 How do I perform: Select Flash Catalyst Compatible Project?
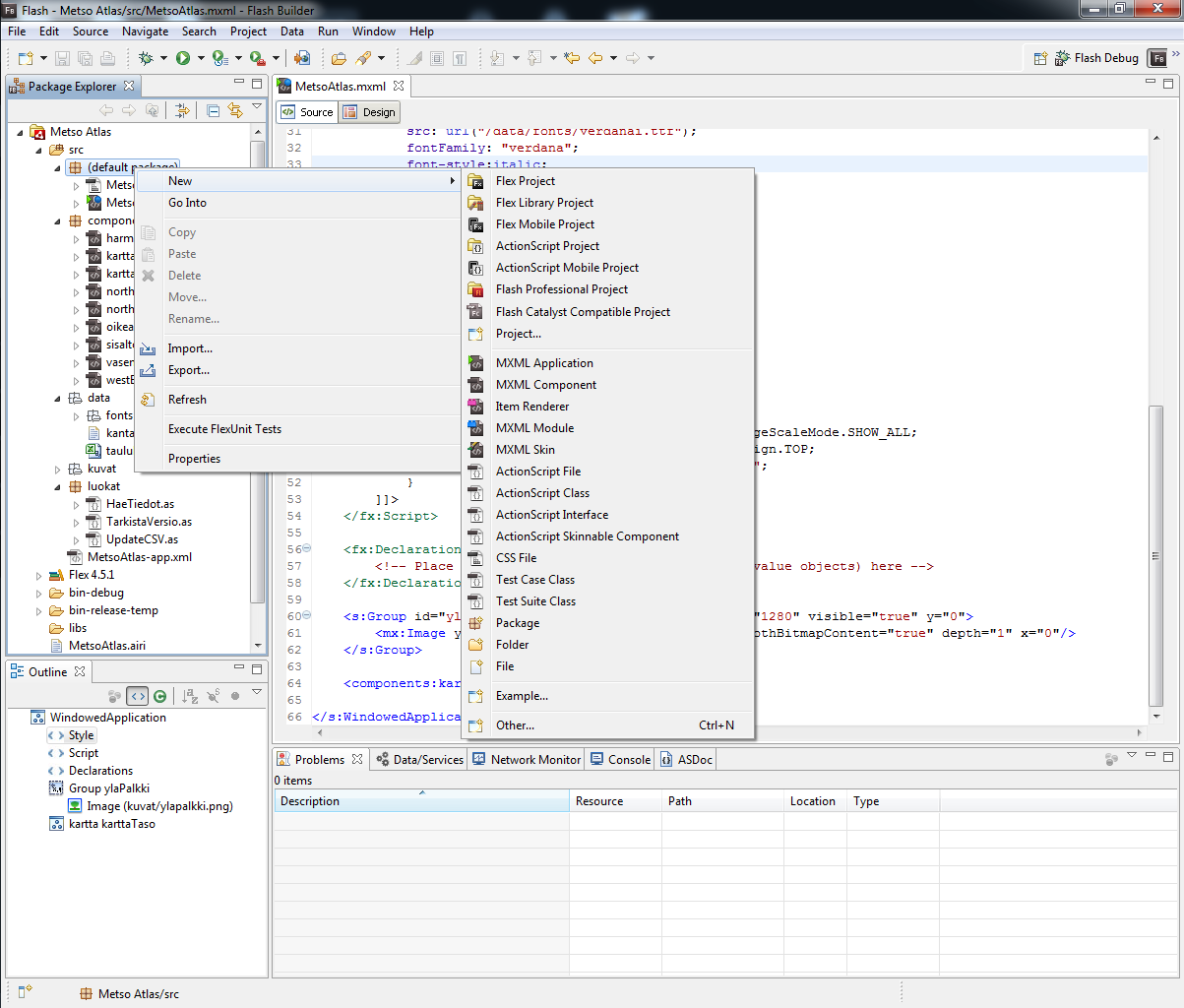pos(607,312)
